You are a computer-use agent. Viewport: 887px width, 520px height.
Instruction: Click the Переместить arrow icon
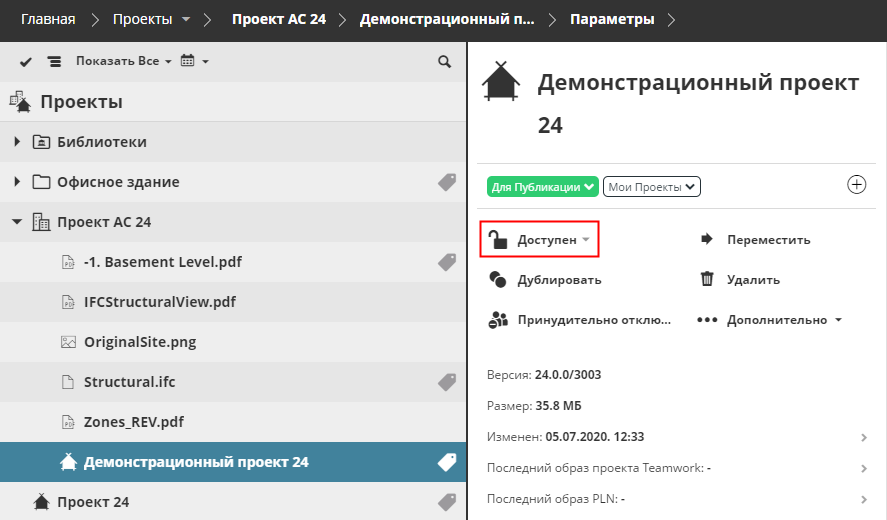[x=707, y=239]
